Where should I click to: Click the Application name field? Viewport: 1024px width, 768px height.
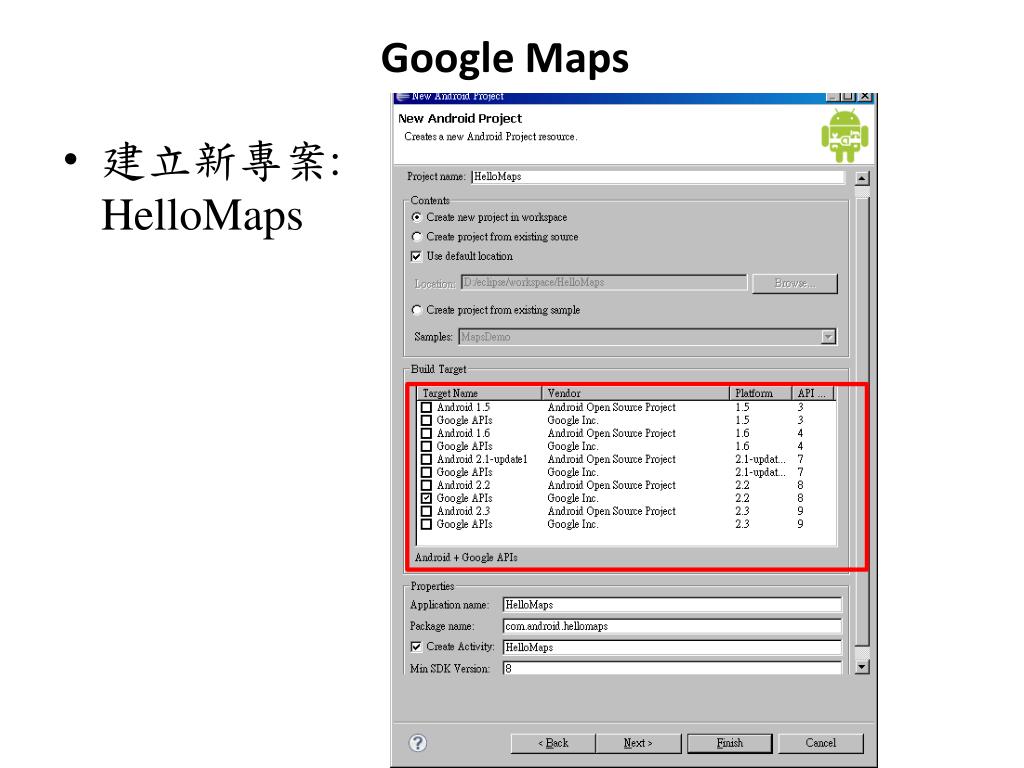672,605
